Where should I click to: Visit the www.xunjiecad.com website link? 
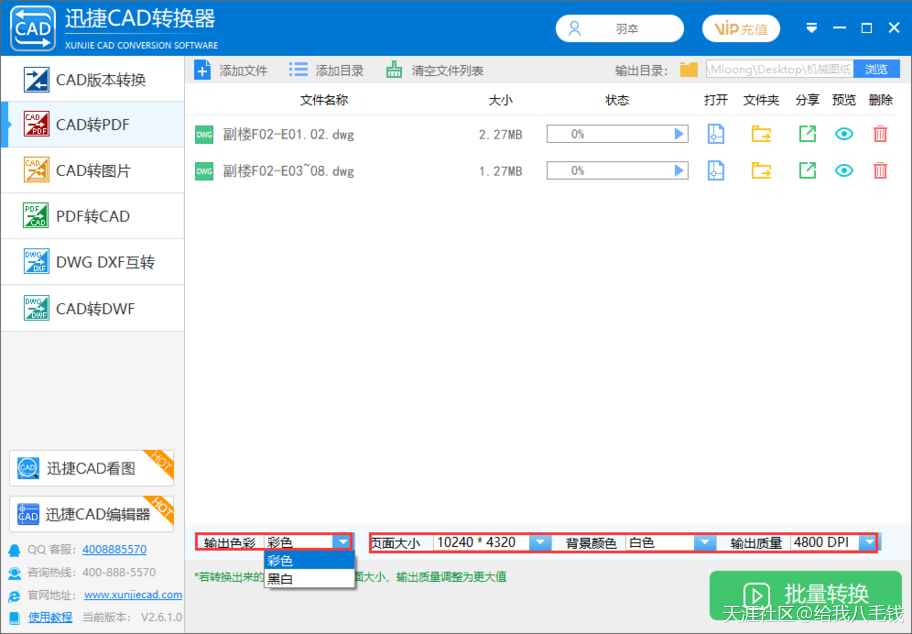point(132,594)
